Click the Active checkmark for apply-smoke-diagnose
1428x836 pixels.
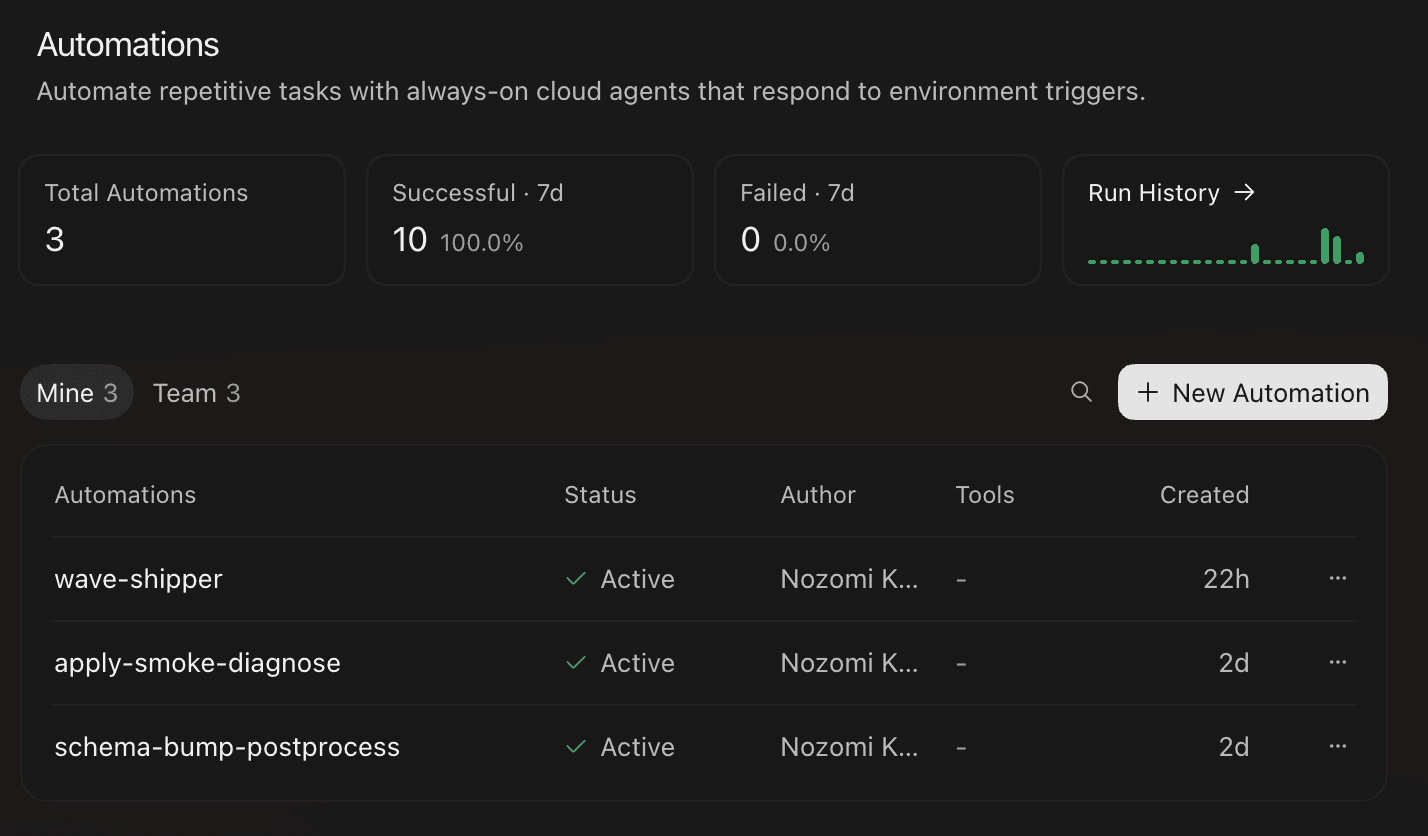tap(576, 663)
